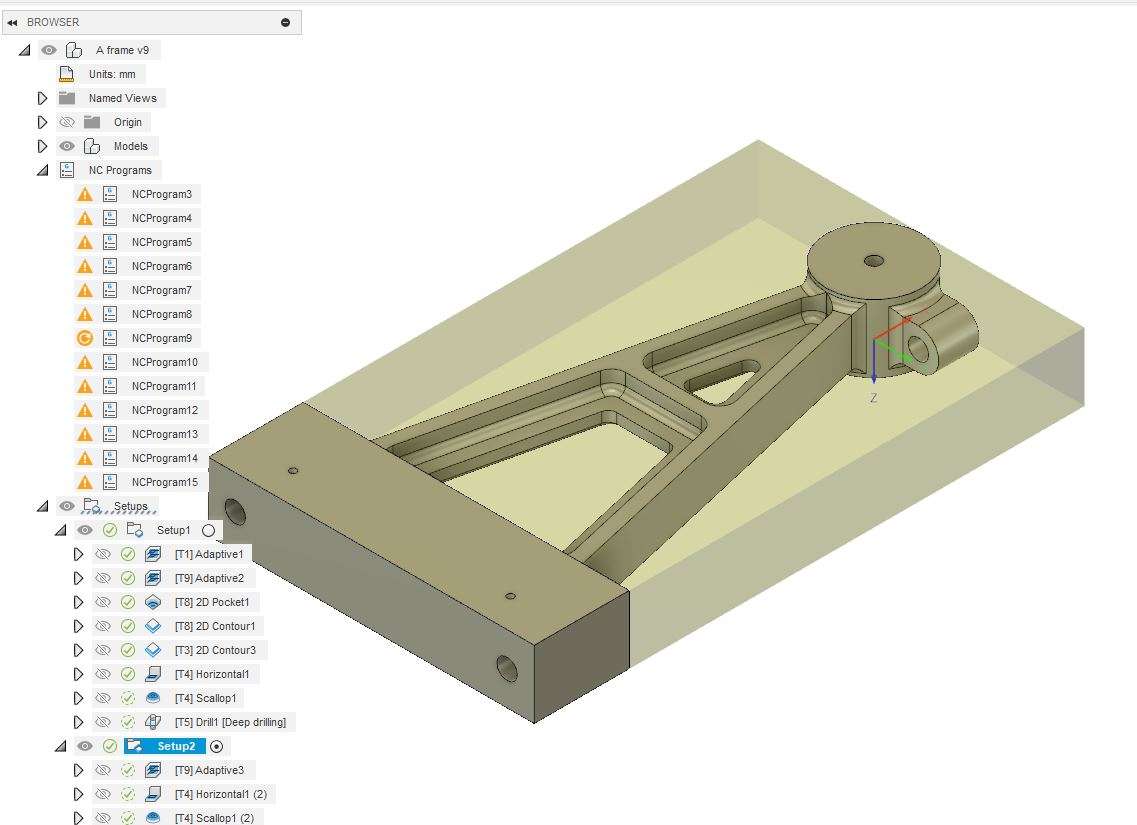Image resolution: width=1137 pixels, height=825 pixels.
Task: Click the green check status on Adaptive2
Action: [x=128, y=578]
